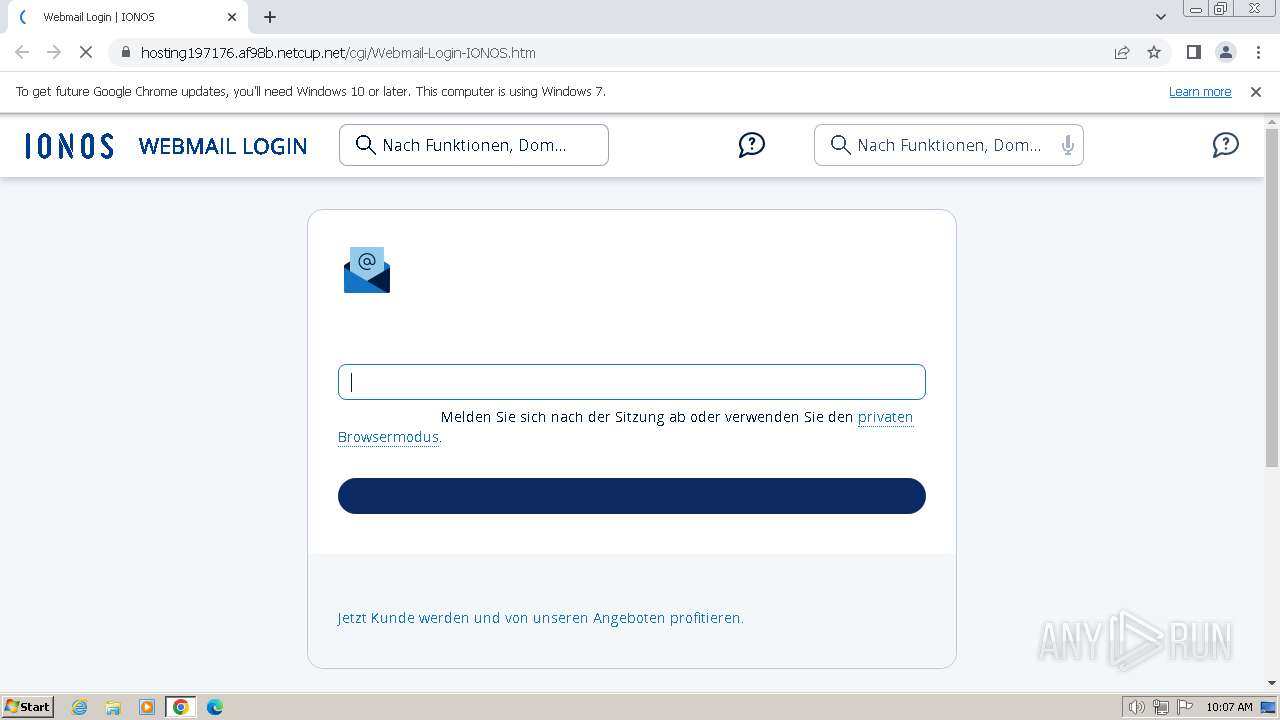The width and height of the screenshot is (1280, 720).
Task: Click the volume tray icon
Action: click(x=1137, y=707)
